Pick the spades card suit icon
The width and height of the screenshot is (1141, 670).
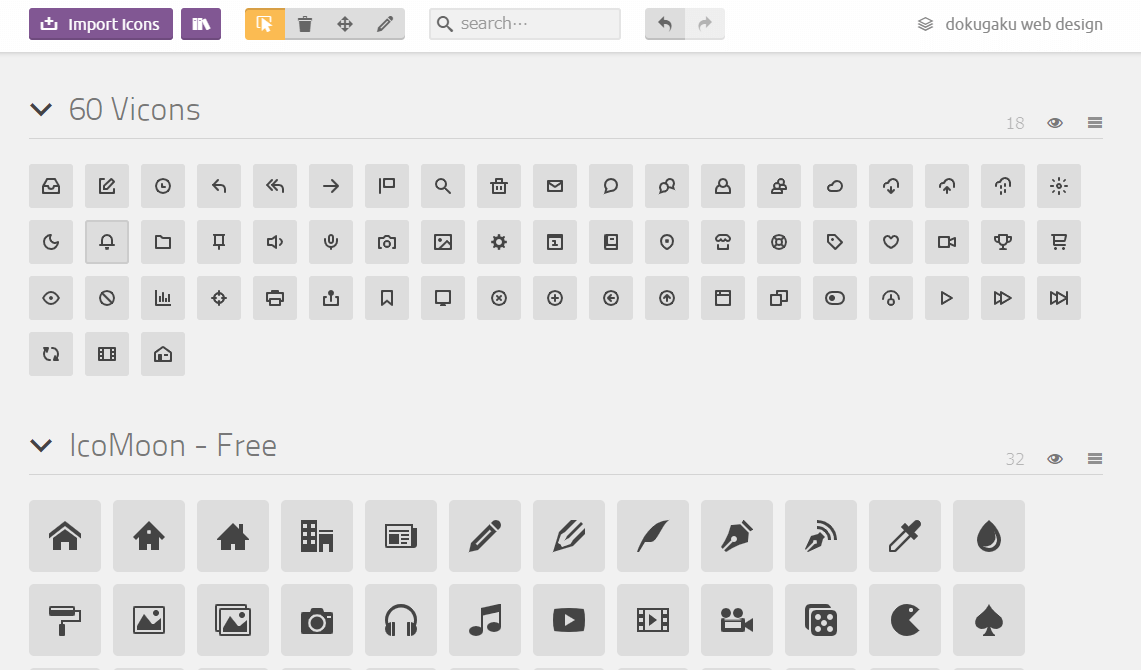pyautogui.click(x=989, y=621)
